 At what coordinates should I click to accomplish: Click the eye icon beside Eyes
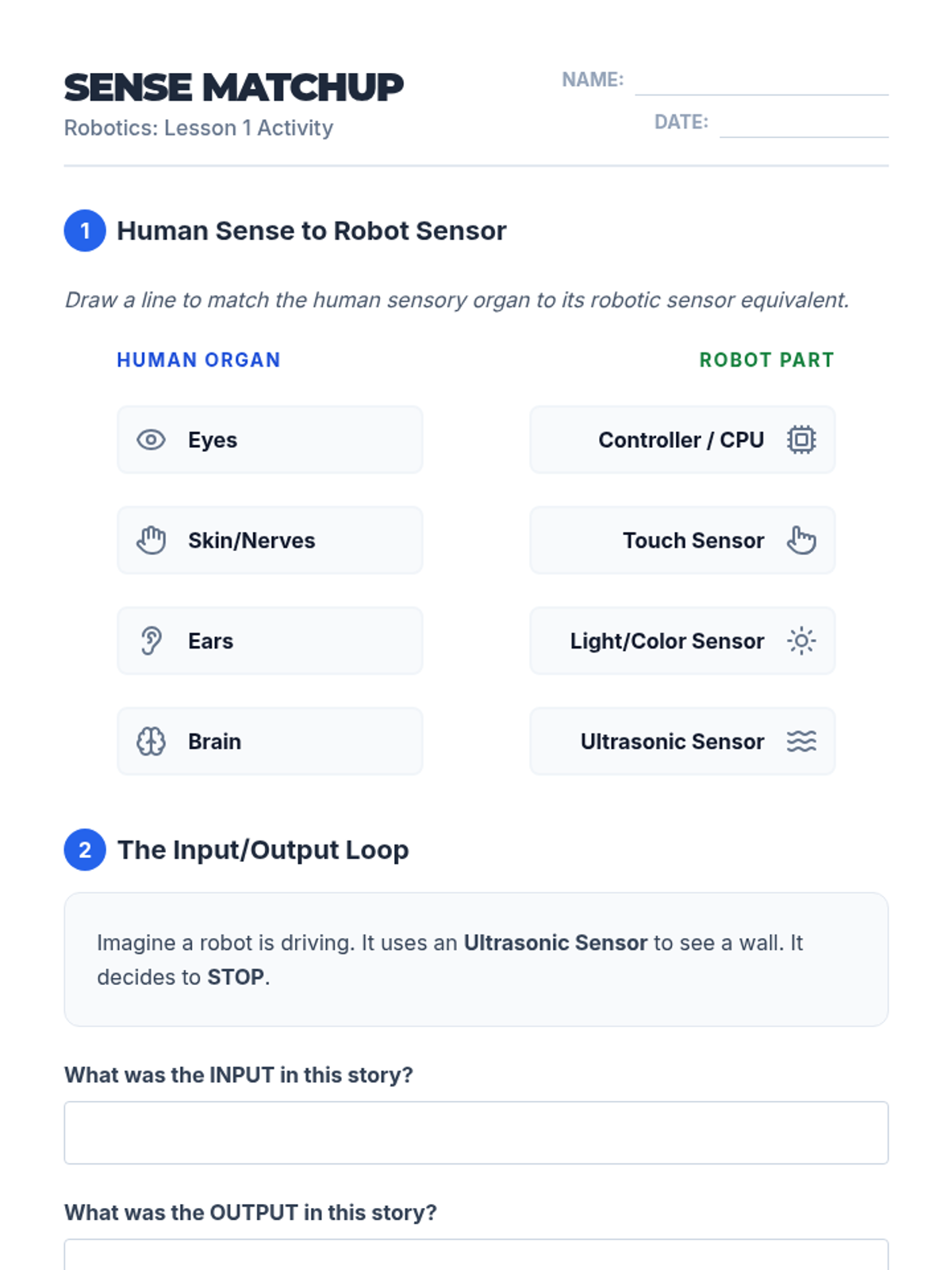coord(151,440)
